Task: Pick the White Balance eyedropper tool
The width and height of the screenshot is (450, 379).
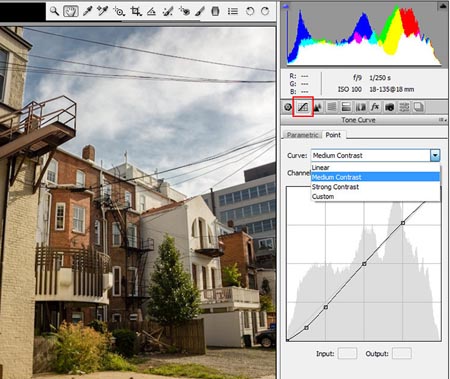Action: (x=87, y=11)
